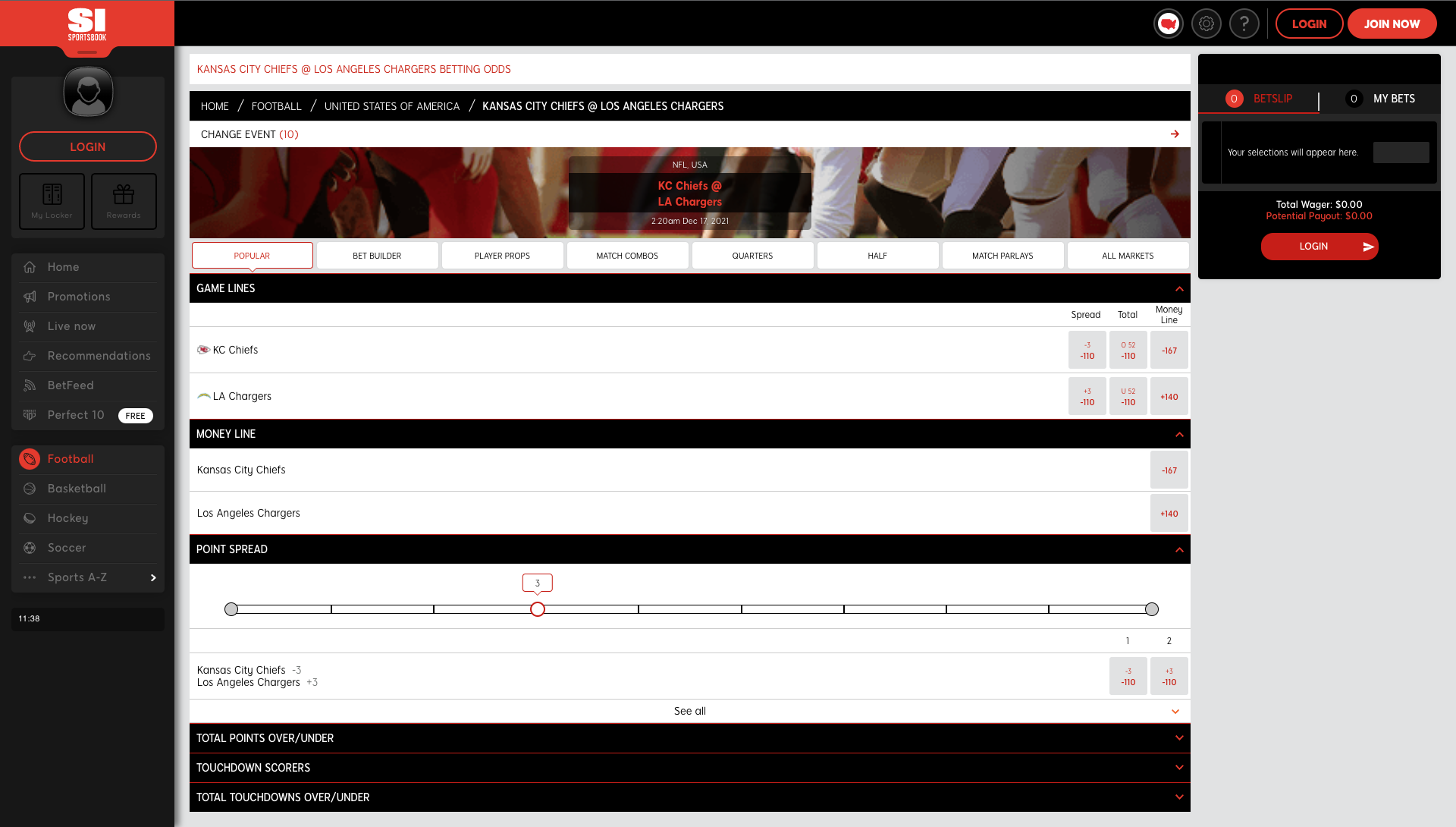The width and height of the screenshot is (1456, 827).
Task: Select Under 52 total for LA Chargers
Action: coord(1128,396)
